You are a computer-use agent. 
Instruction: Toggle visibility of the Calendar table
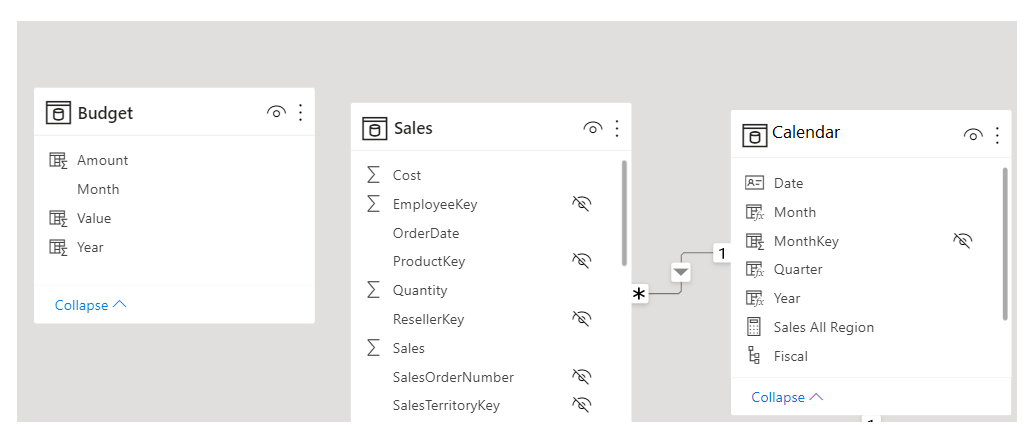click(x=973, y=135)
